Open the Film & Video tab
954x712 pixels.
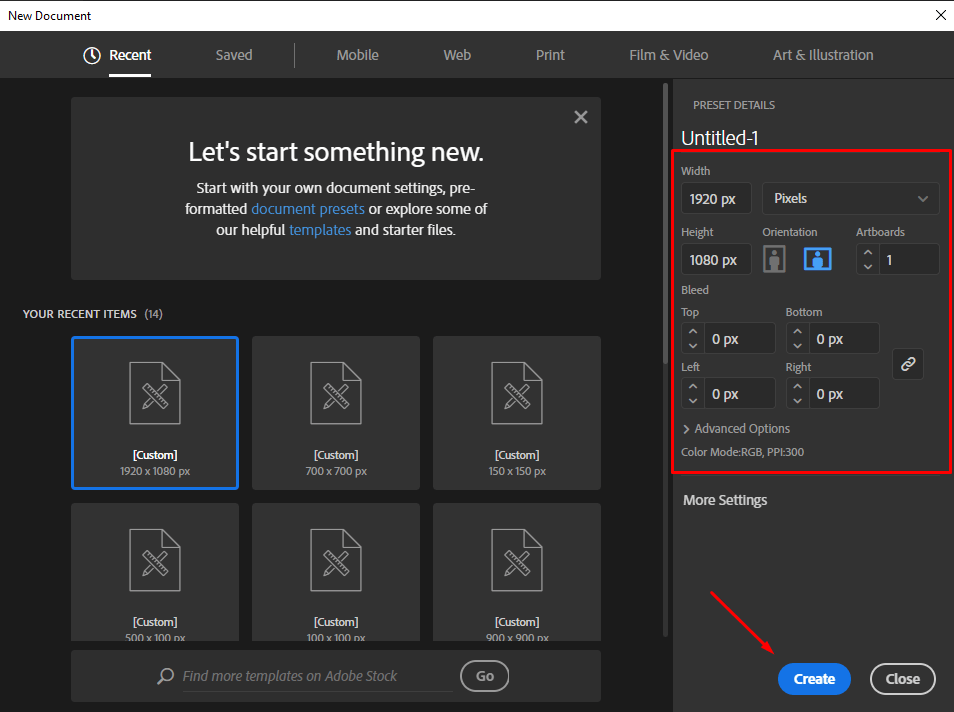[x=668, y=56]
